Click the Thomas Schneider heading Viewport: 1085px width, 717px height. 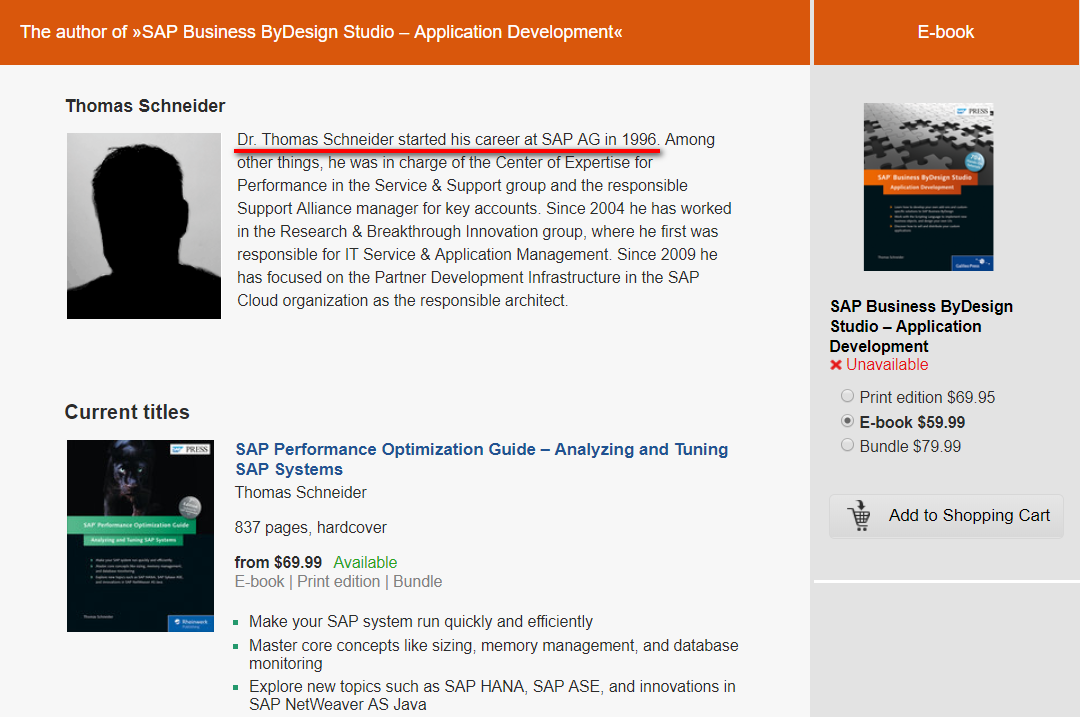[x=145, y=106]
